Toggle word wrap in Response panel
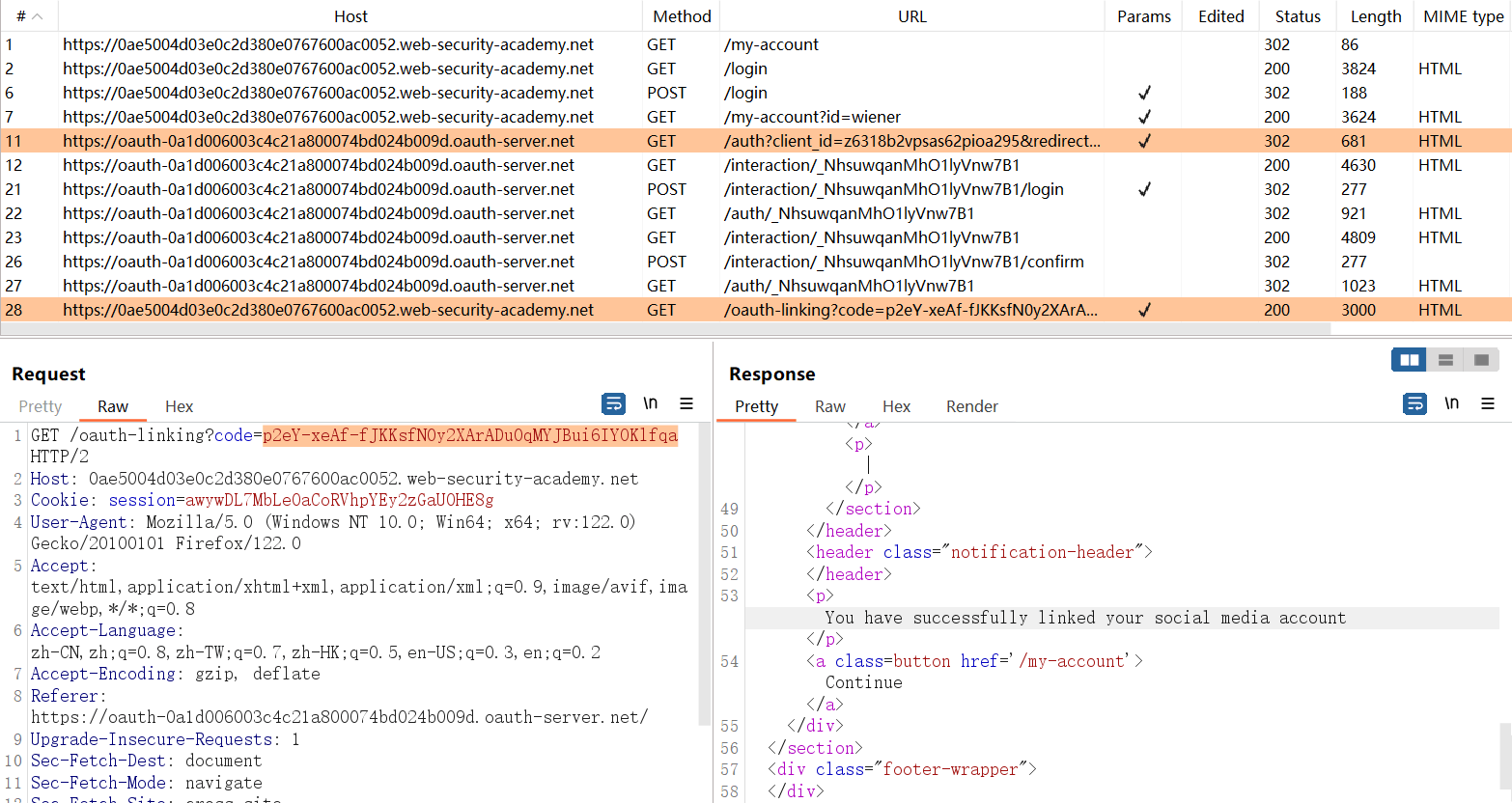1512x803 pixels. tap(1414, 403)
